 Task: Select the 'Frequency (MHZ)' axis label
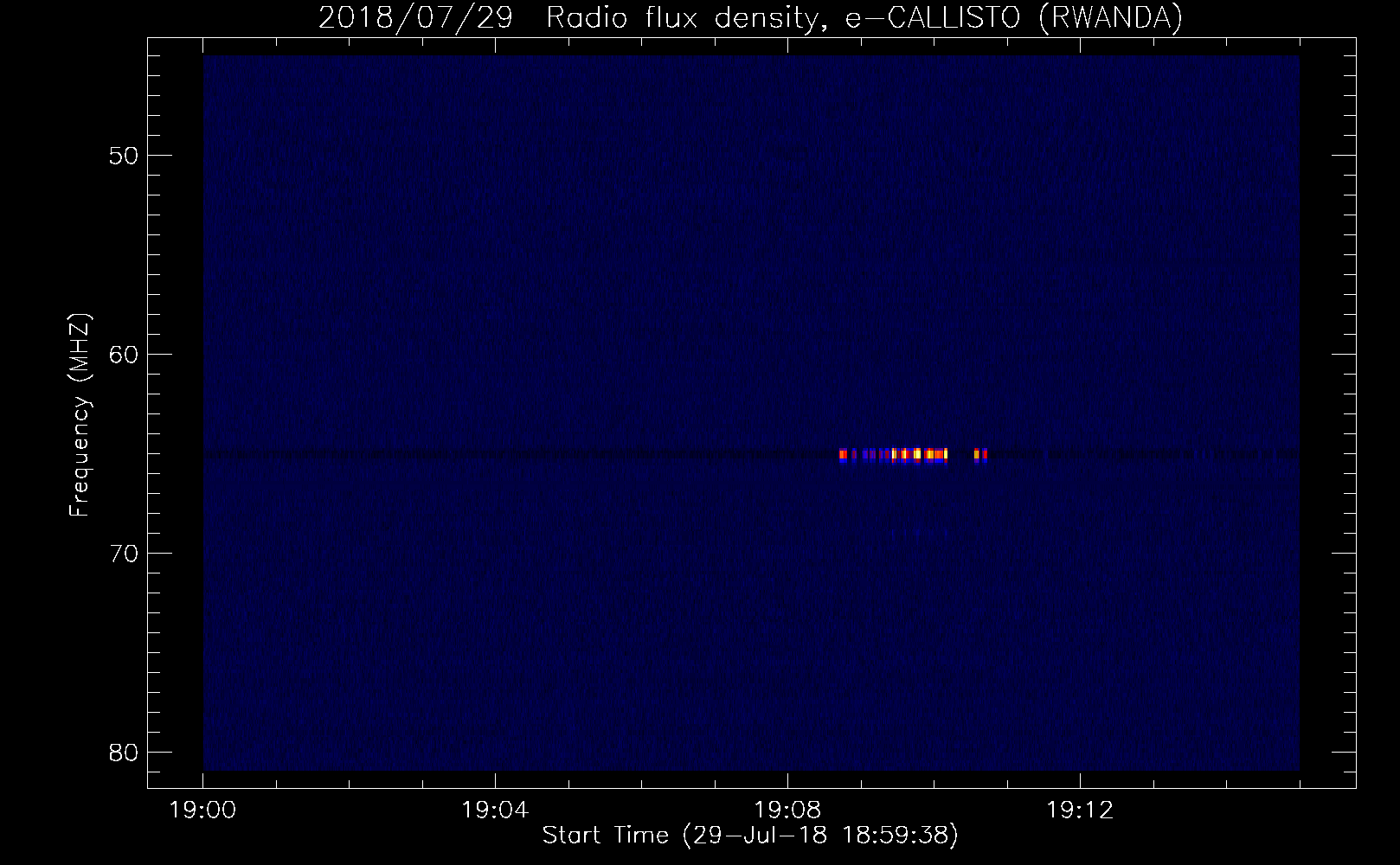pyautogui.click(x=79, y=415)
